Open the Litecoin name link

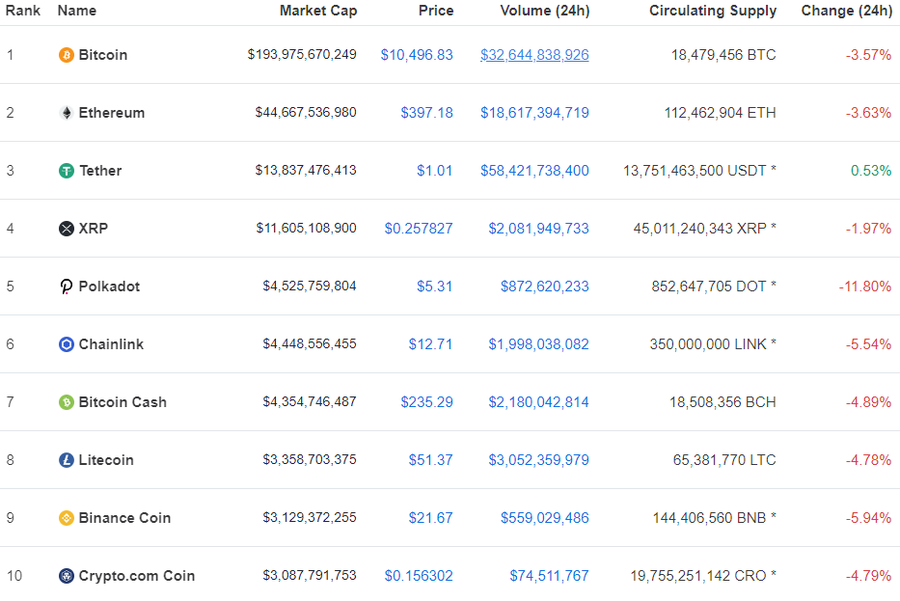pyautogui.click(x=106, y=460)
